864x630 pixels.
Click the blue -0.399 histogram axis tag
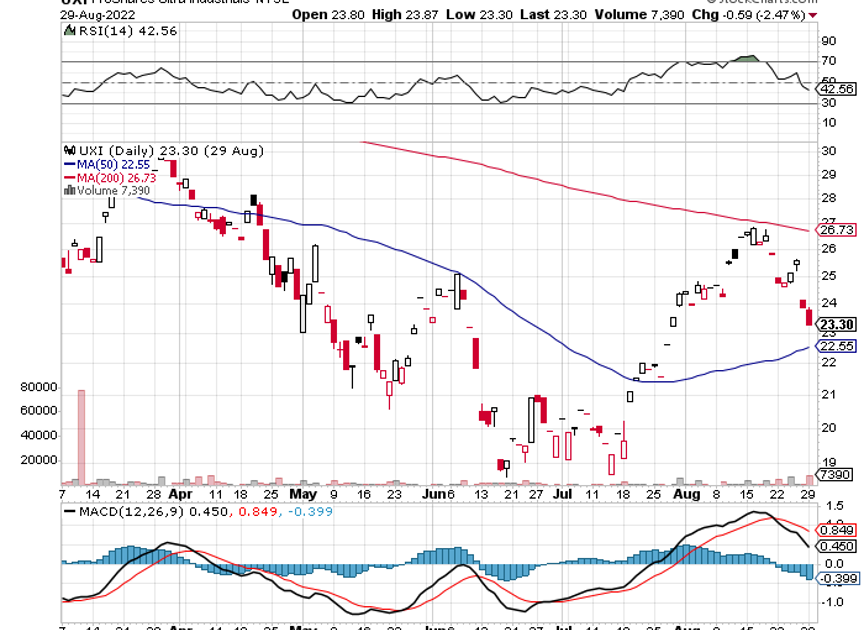click(838, 579)
